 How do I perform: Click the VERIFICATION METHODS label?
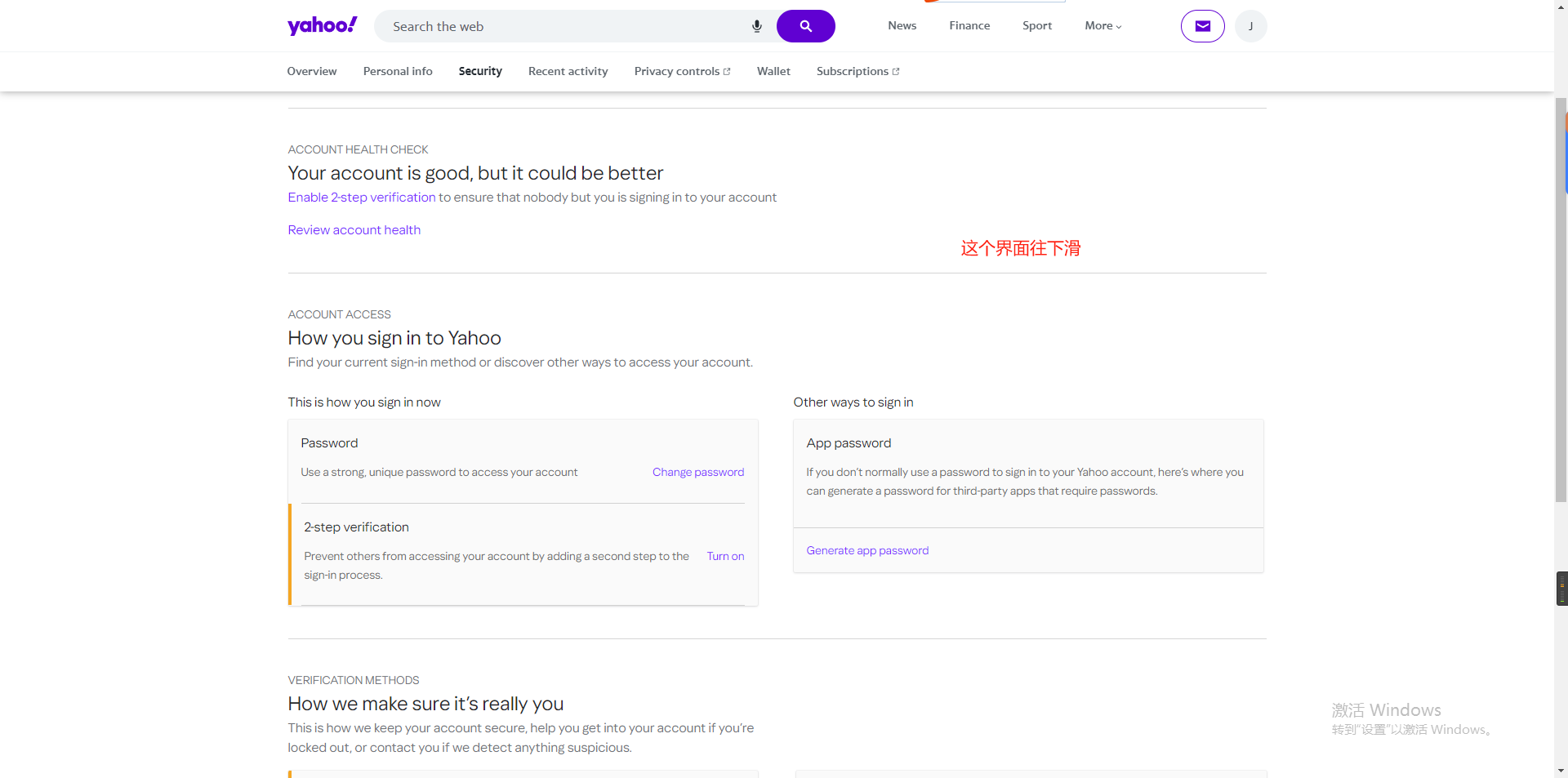[353, 680]
